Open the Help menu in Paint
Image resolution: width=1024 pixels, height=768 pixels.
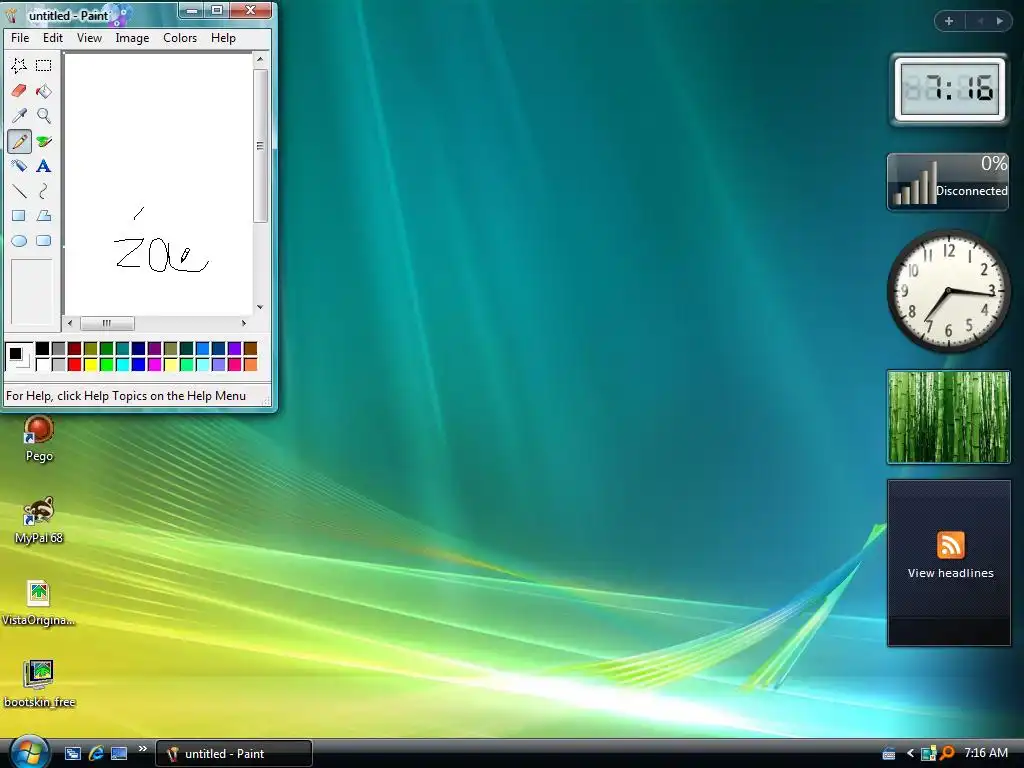click(x=223, y=38)
